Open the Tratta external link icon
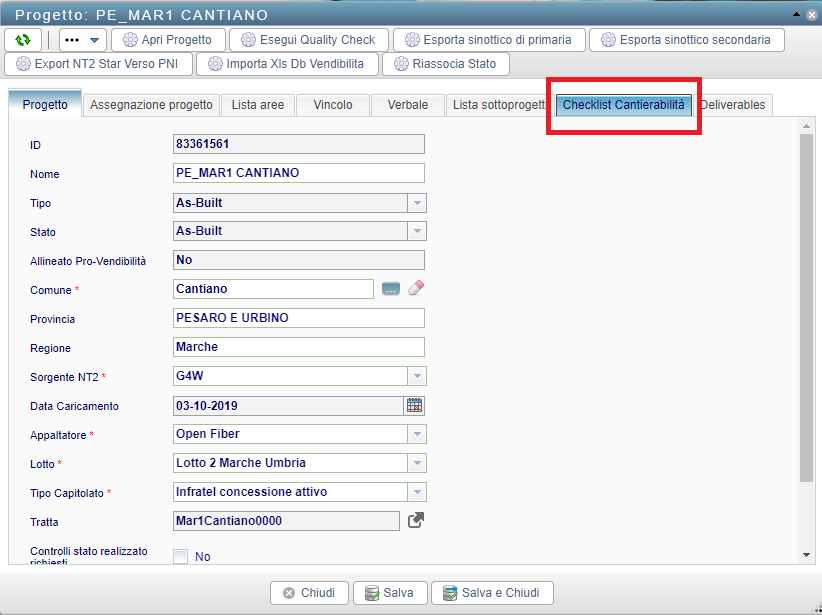 pos(416,520)
